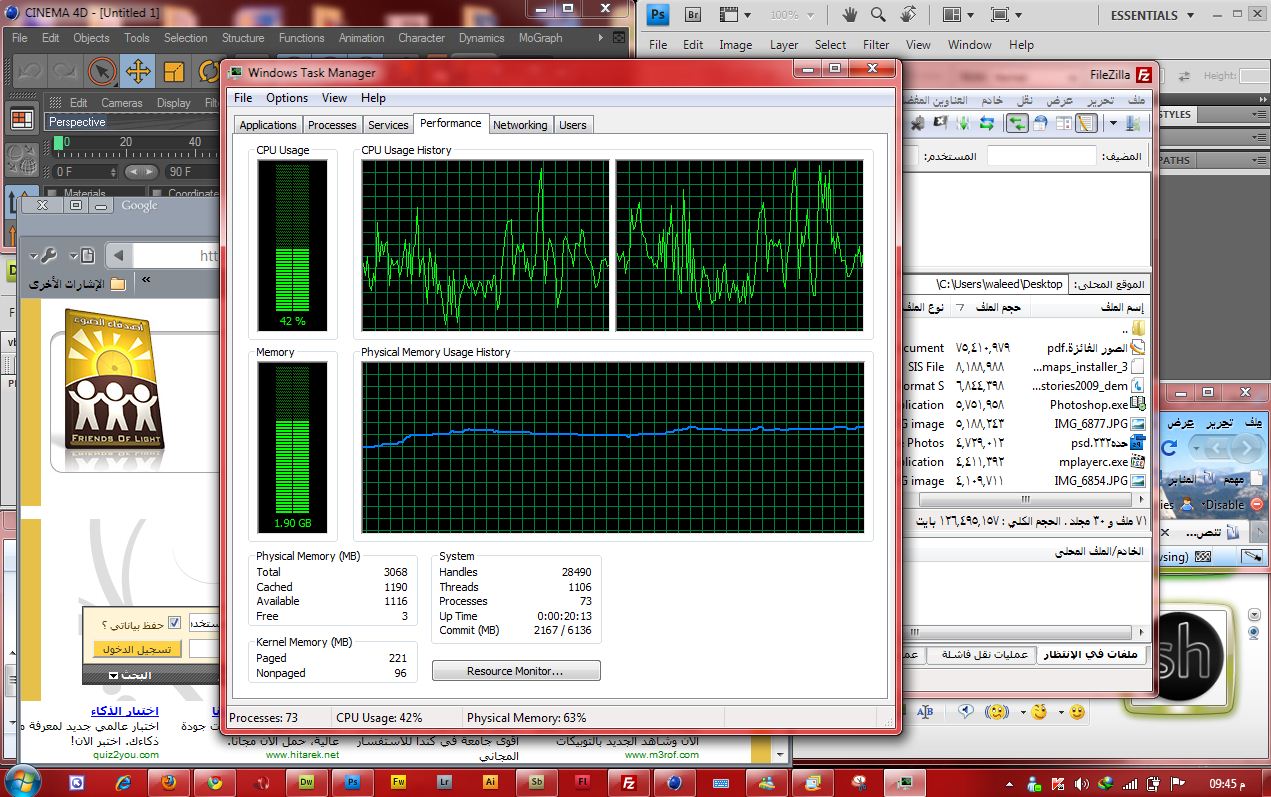Viewport: 1271px width, 797px height.
Task: Open the Animation menu in Cinema 4D
Action: click(361, 38)
